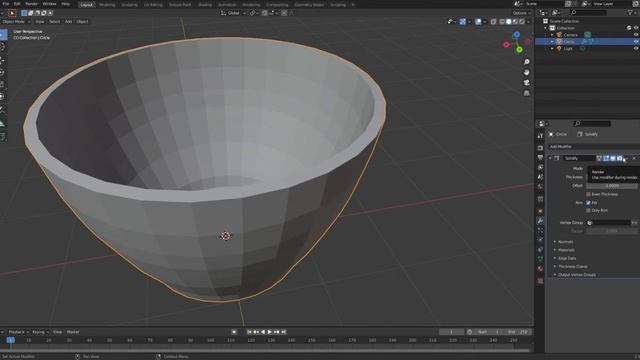This screenshot has width=640, height=360.
Task: Uncheck the Fill rim checkbox
Action: click(588, 202)
